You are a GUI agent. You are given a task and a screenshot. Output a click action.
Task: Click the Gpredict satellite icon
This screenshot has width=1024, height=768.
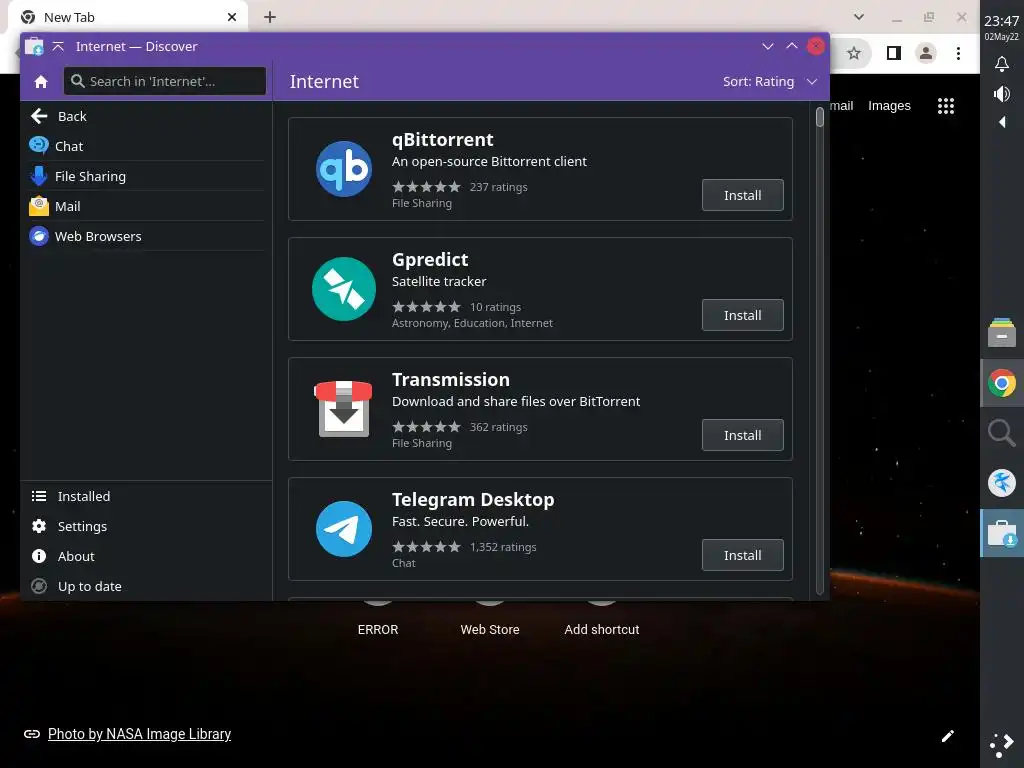[x=344, y=289]
